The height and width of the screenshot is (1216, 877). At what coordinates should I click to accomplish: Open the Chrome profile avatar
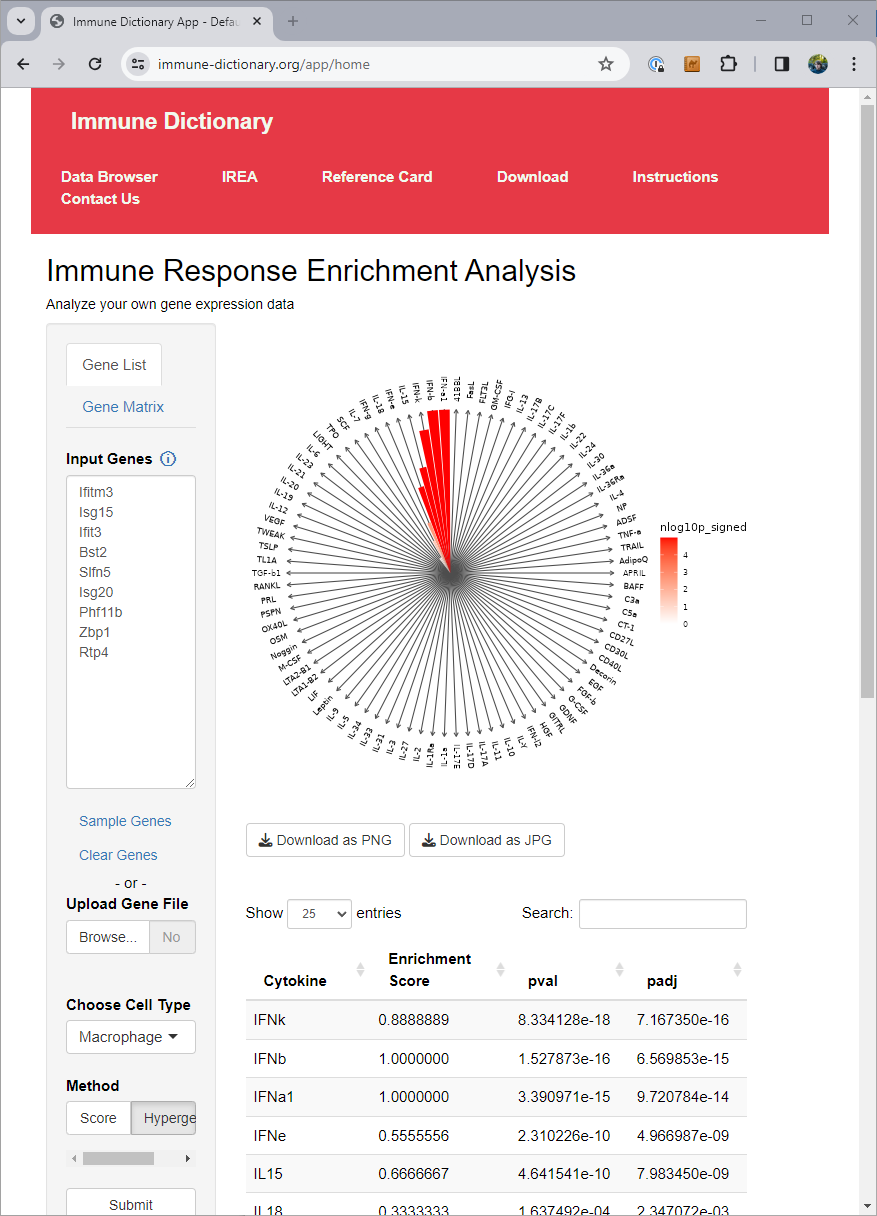coord(818,64)
